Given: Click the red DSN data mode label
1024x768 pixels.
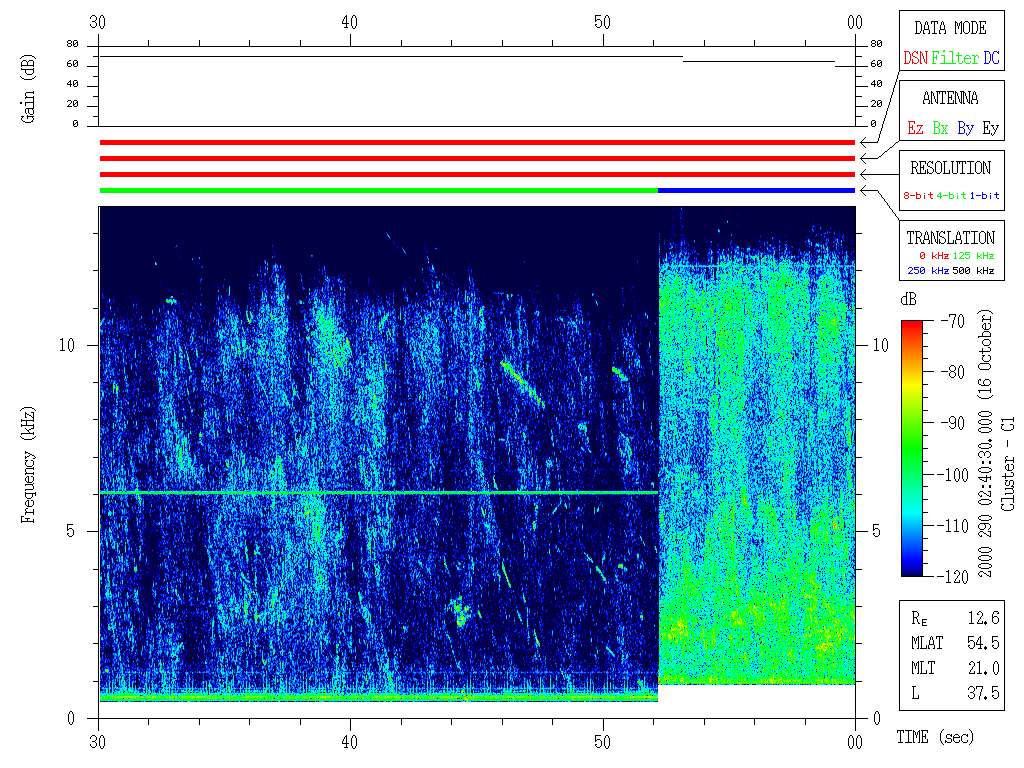Looking at the screenshot, I should click(x=915, y=59).
